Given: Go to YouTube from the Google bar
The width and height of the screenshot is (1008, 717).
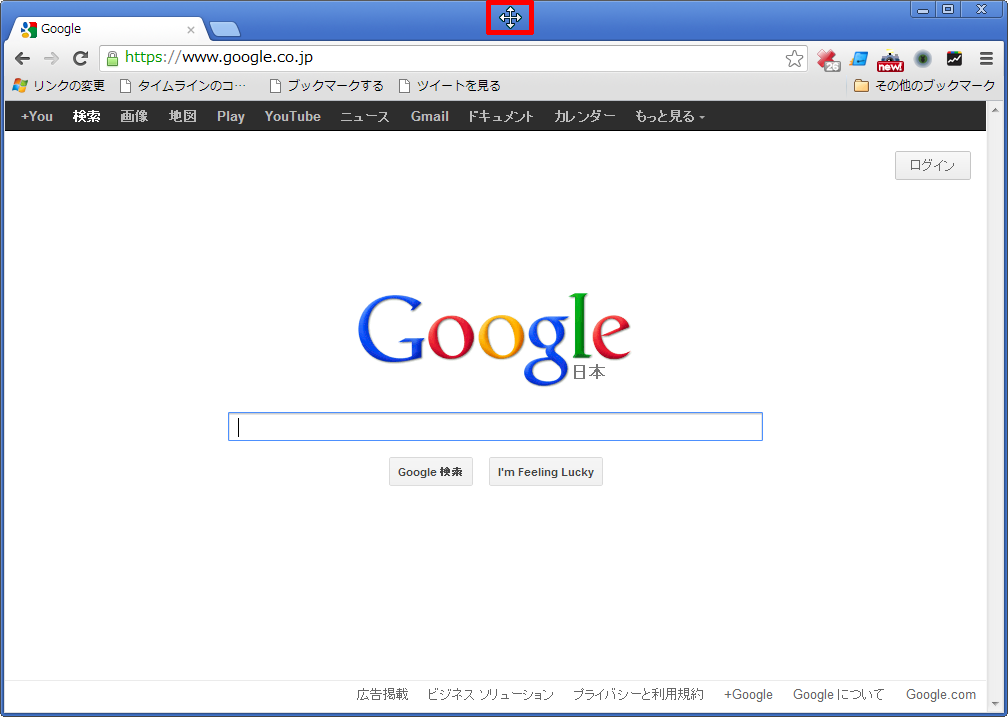Looking at the screenshot, I should pyautogui.click(x=292, y=116).
